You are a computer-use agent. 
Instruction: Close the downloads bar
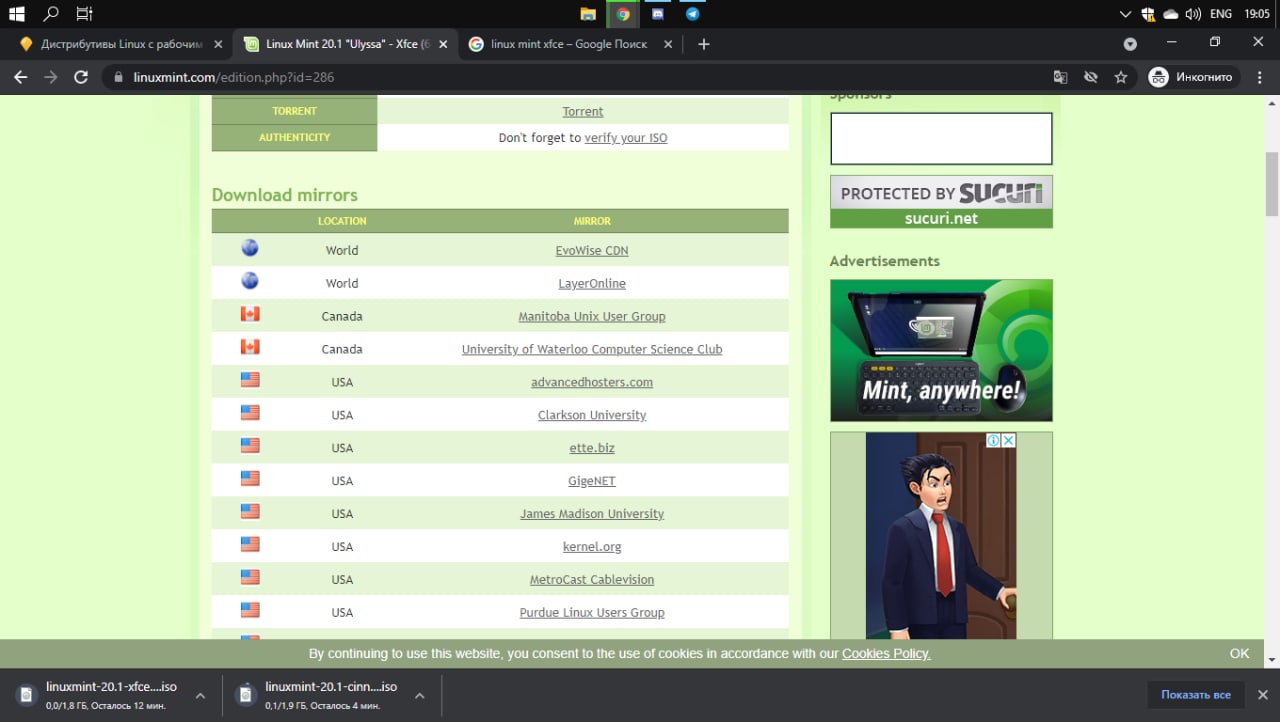[x=1262, y=695]
